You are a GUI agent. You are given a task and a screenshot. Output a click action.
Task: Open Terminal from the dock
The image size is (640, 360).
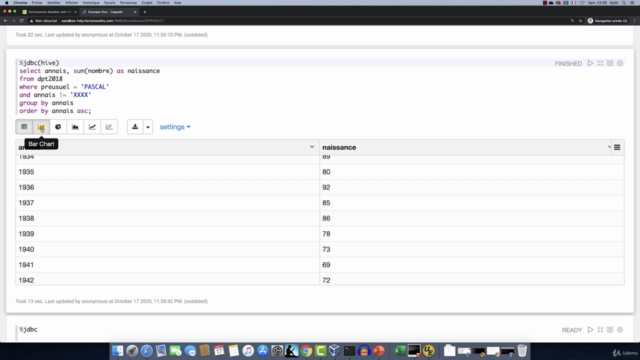[x=349, y=351]
